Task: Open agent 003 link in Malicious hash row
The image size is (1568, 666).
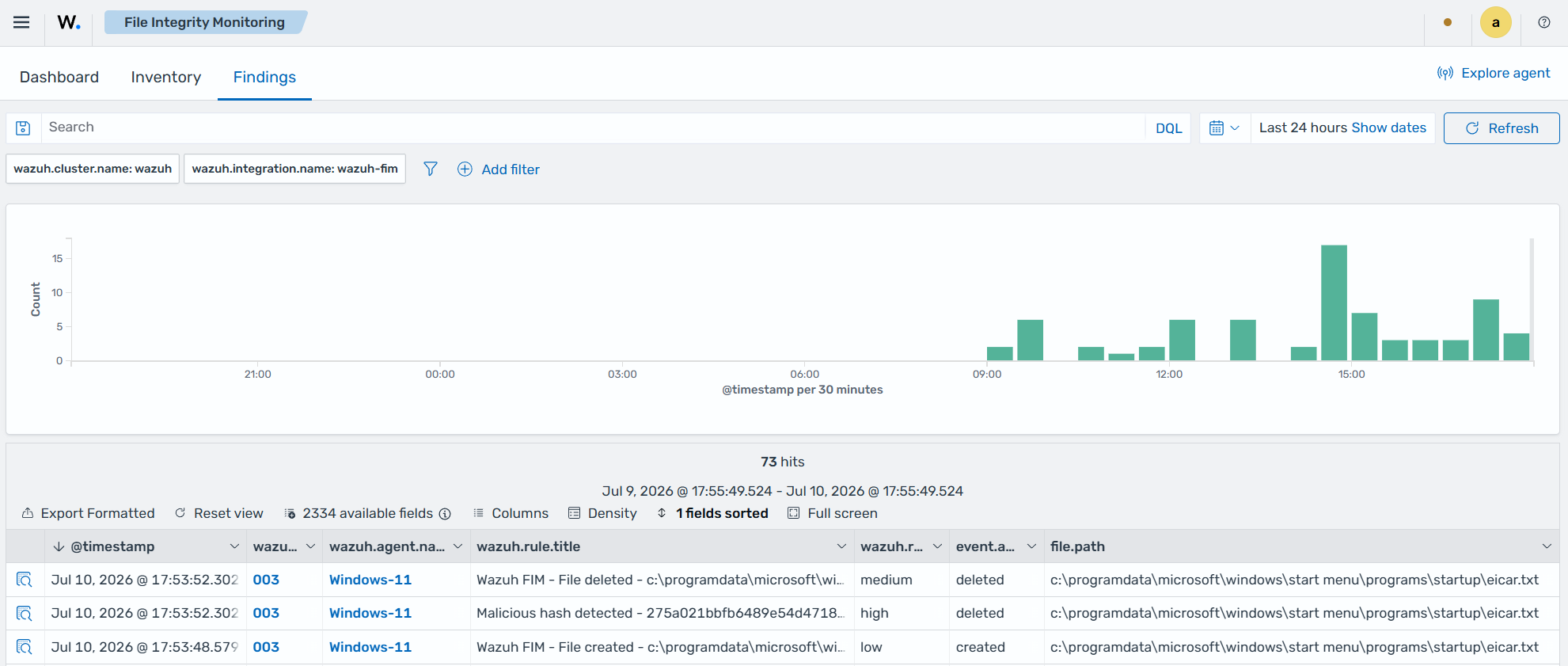Action: coord(266,613)
